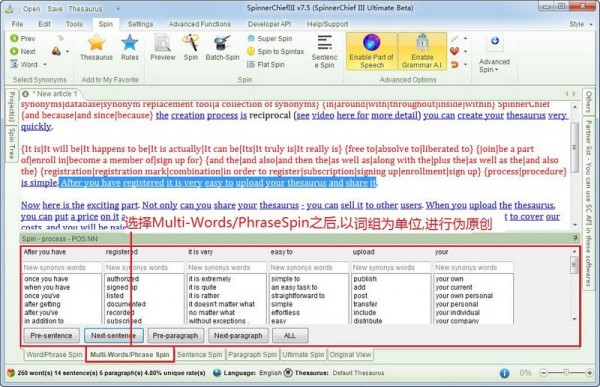Click the red heart favorite icon

click(454, 51)
